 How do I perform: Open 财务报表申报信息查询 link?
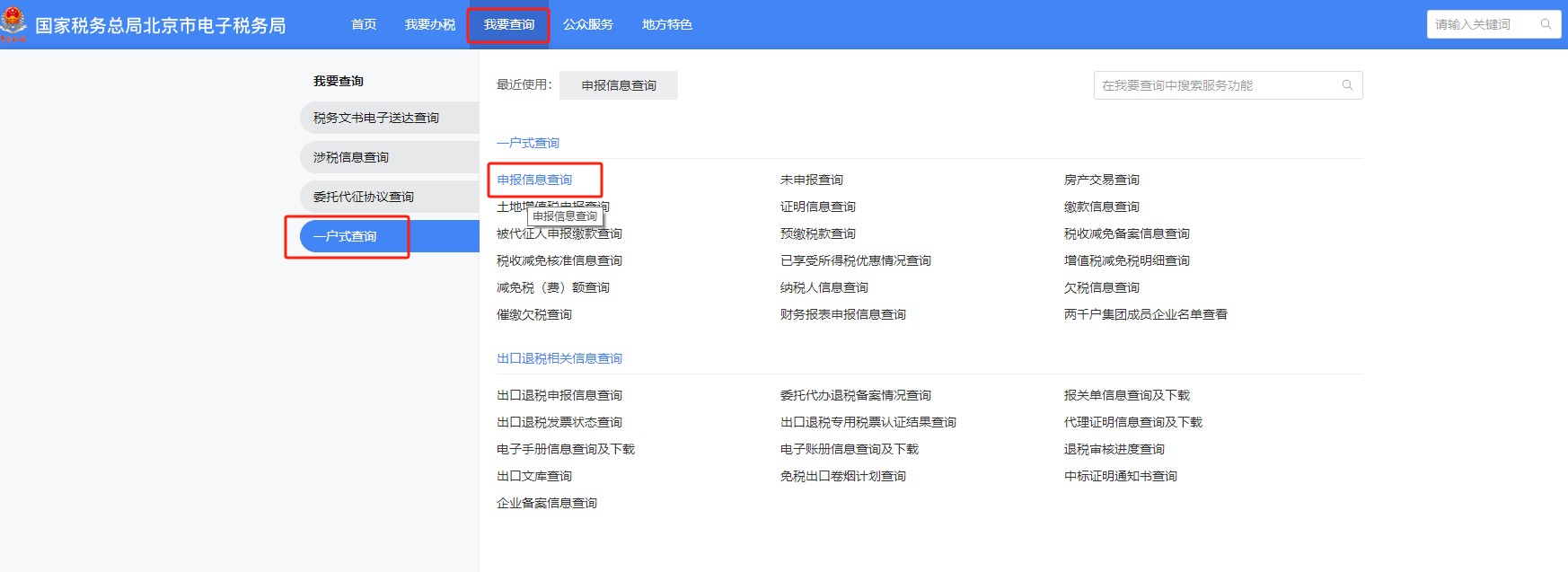pos(843,314)
